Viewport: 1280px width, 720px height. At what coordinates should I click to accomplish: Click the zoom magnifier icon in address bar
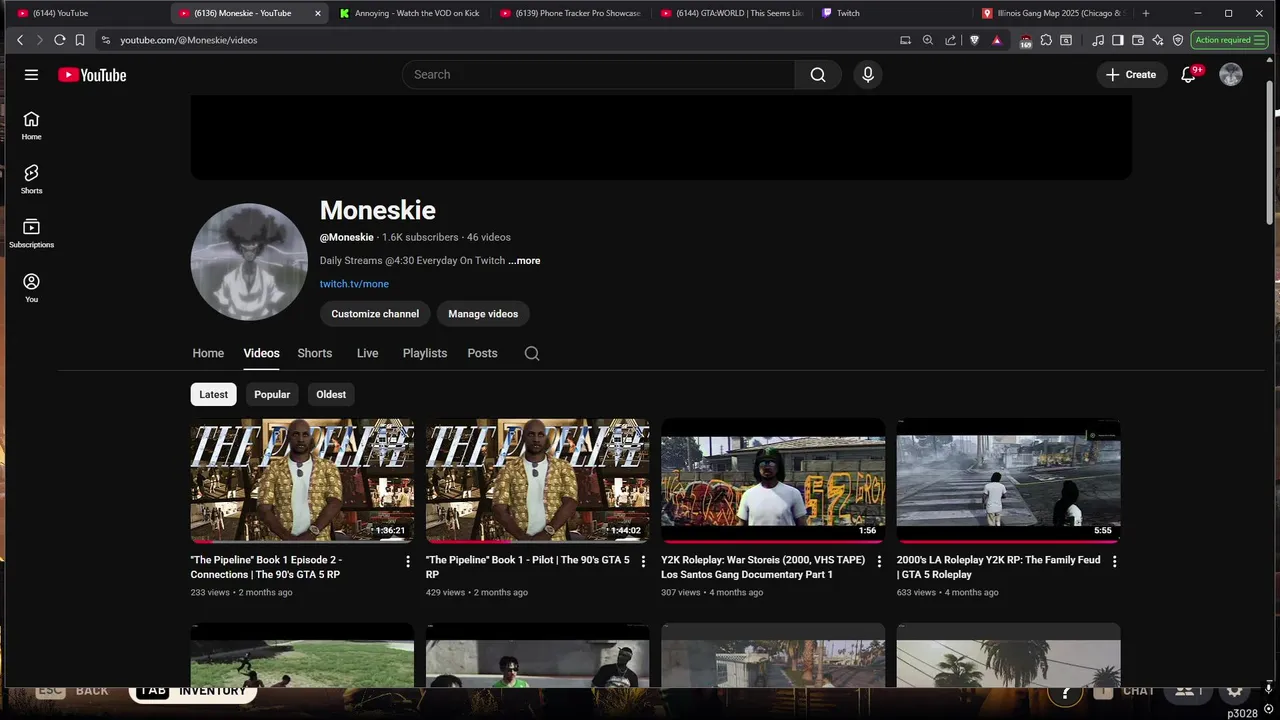click(928, 40)
